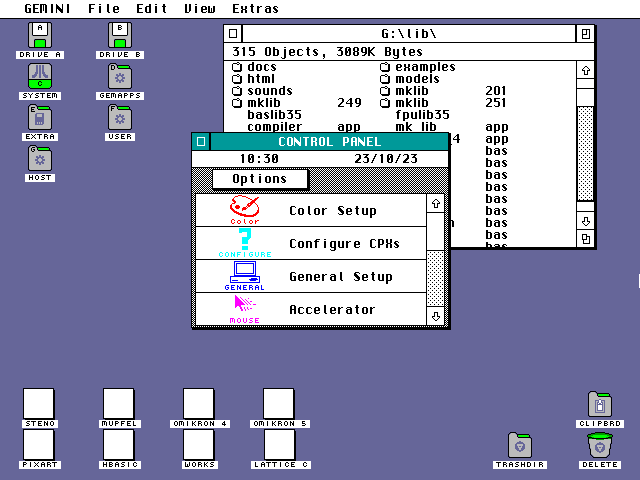Open the Options menu in Control Panel
The image size is (640, 480).
click(260, 179)
